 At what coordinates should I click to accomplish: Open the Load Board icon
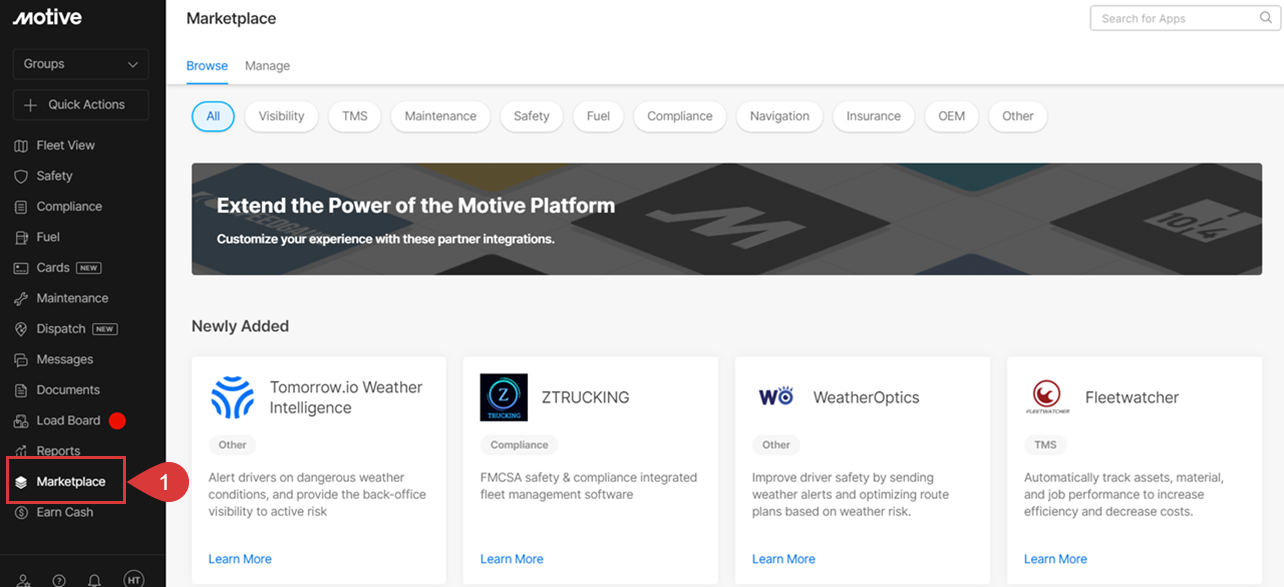tap(21, 421)
